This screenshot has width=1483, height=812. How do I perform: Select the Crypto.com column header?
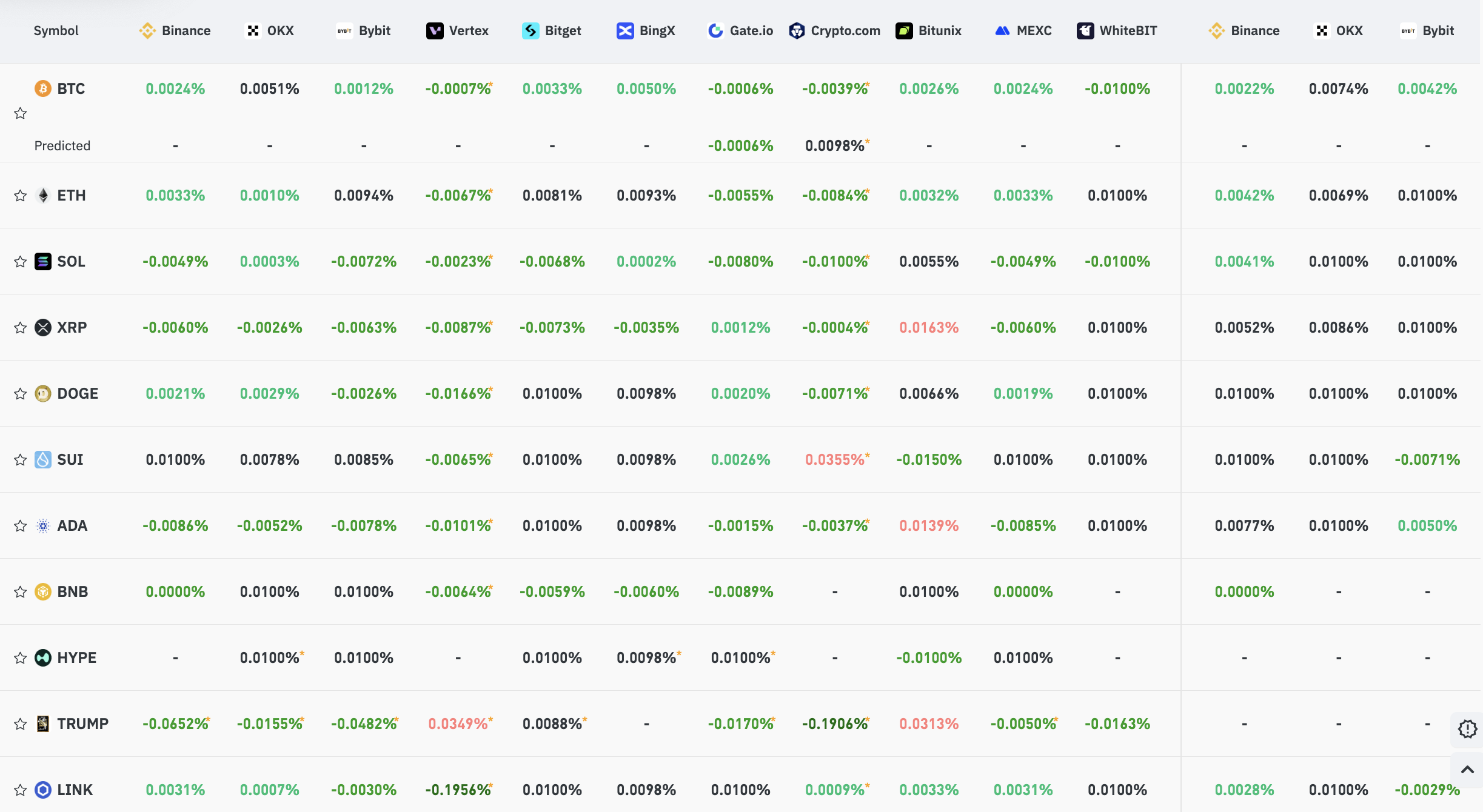point(834,30)
